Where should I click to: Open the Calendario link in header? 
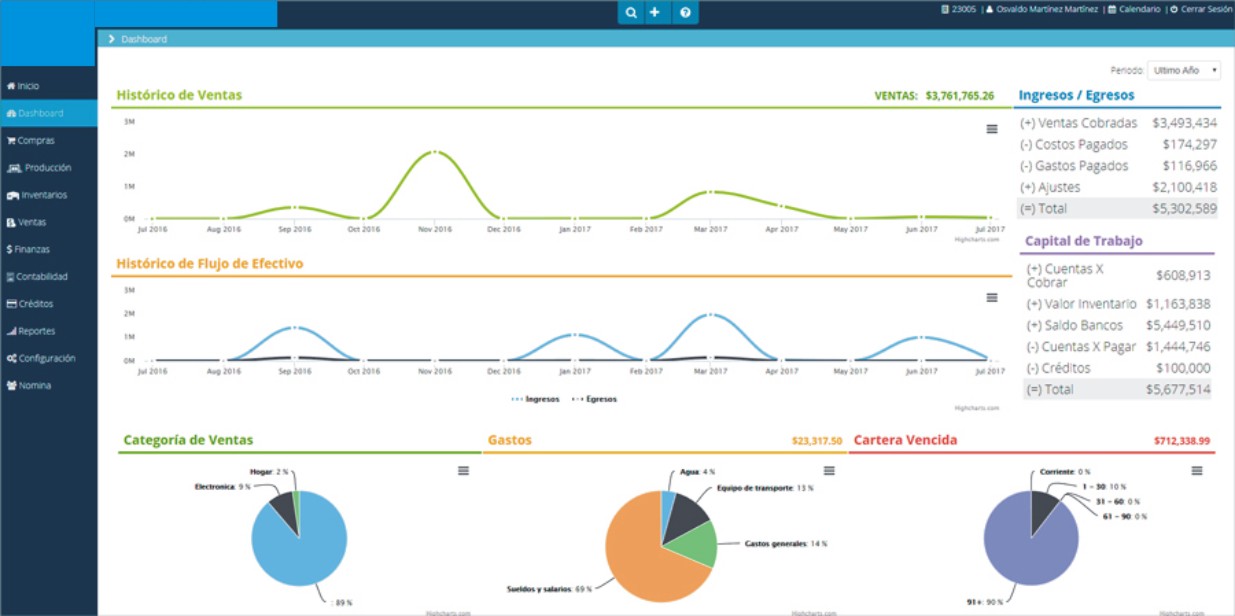[1134, 9]
